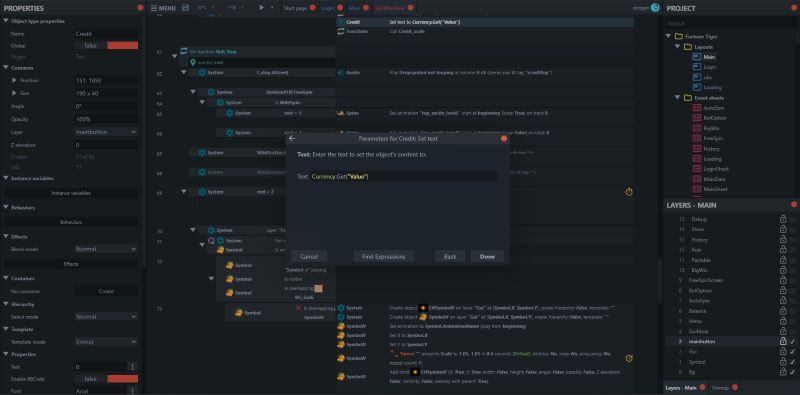Open the Layer dropdown showing mainbutton

(x=107, y=132)
